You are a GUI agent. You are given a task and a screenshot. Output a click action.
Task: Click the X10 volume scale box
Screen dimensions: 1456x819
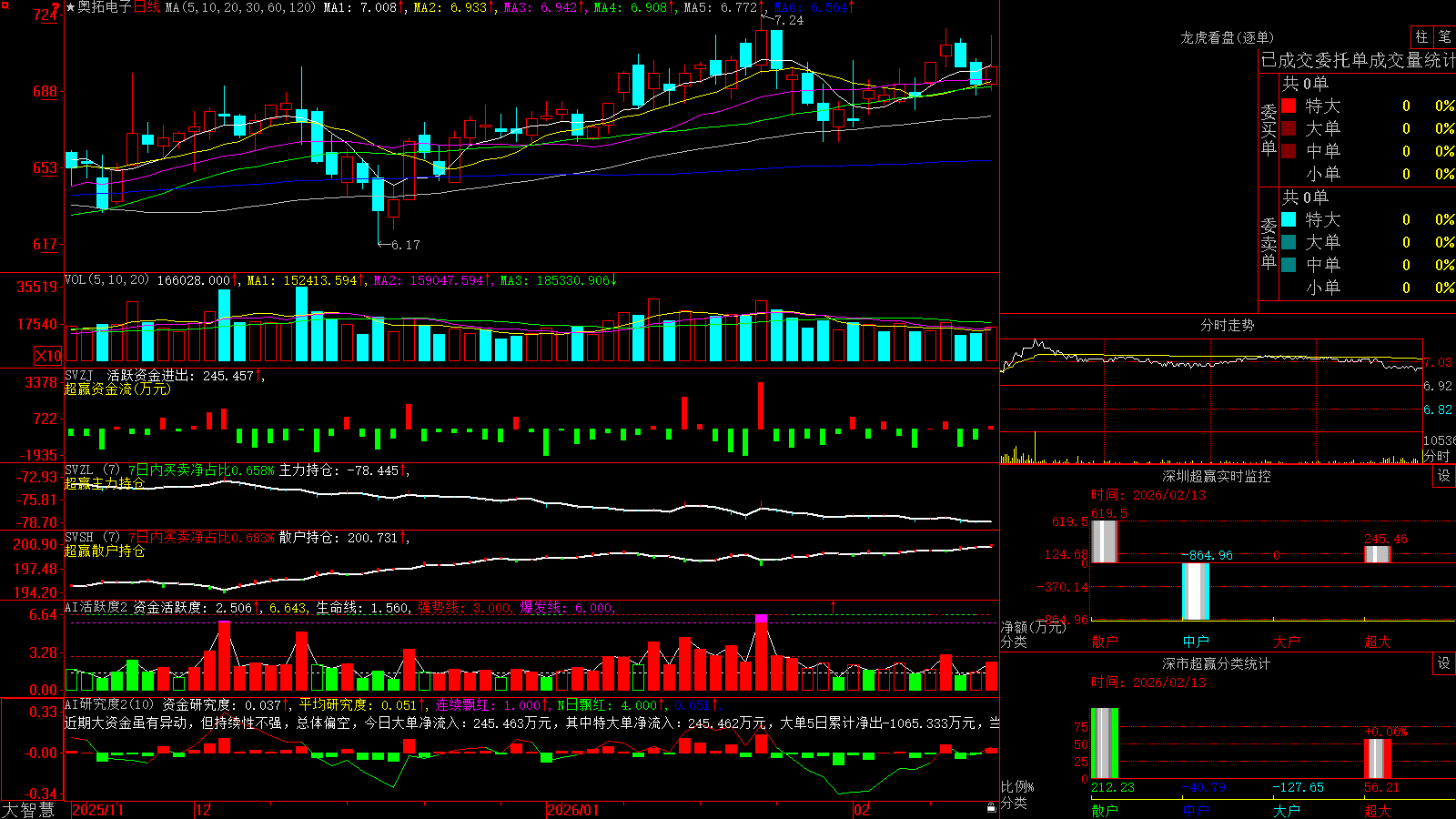(48, 355)
